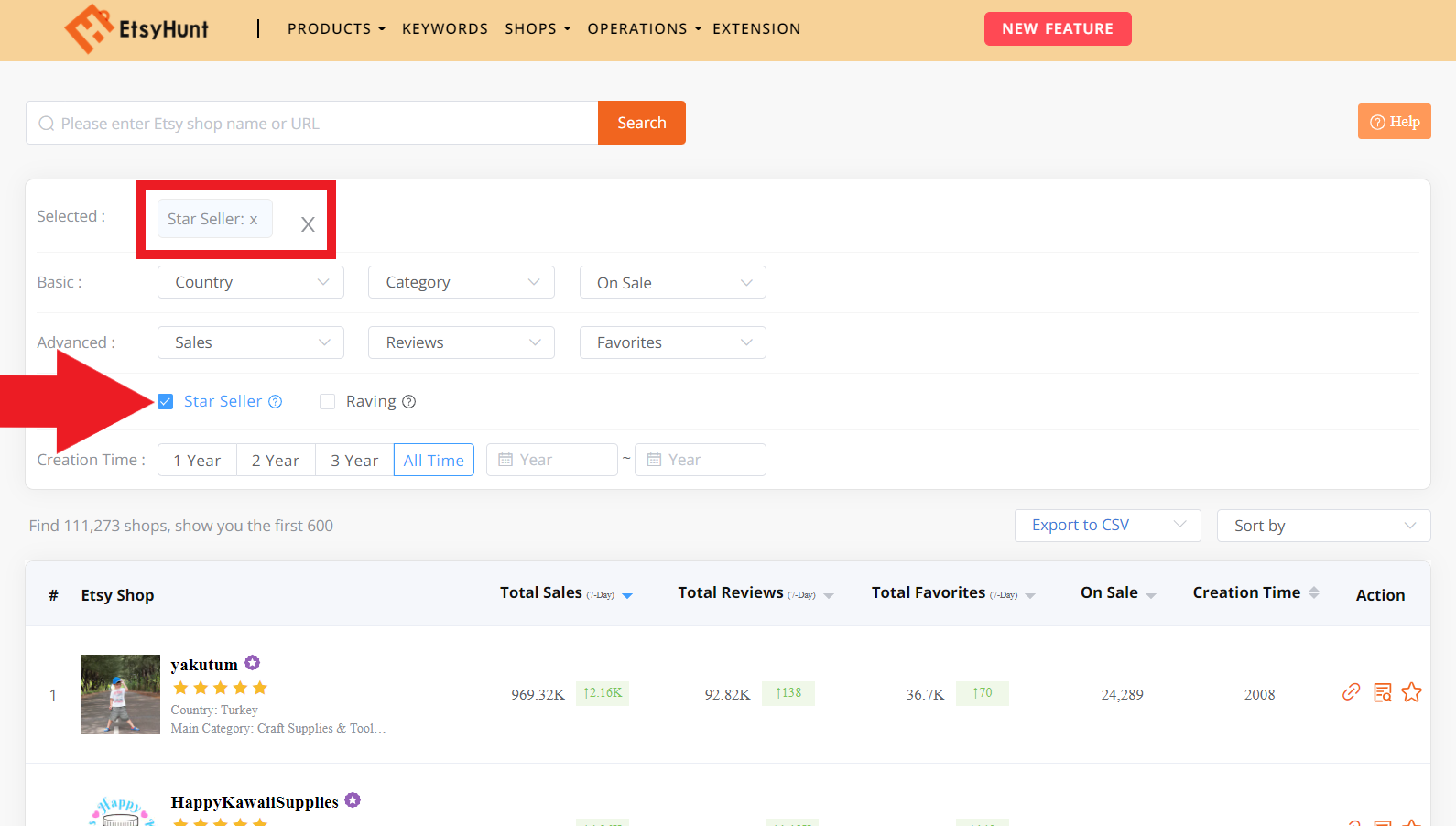
Task: Enable the Raving checkbox
Action: point(327,401)
